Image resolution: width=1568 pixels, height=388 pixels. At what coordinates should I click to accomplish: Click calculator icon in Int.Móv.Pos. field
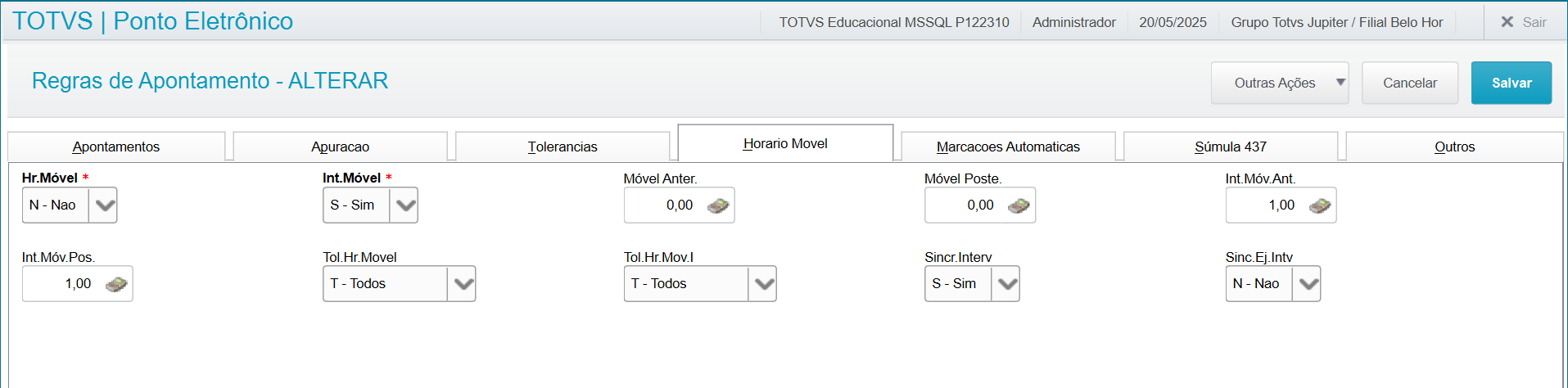tap(116, 284)
